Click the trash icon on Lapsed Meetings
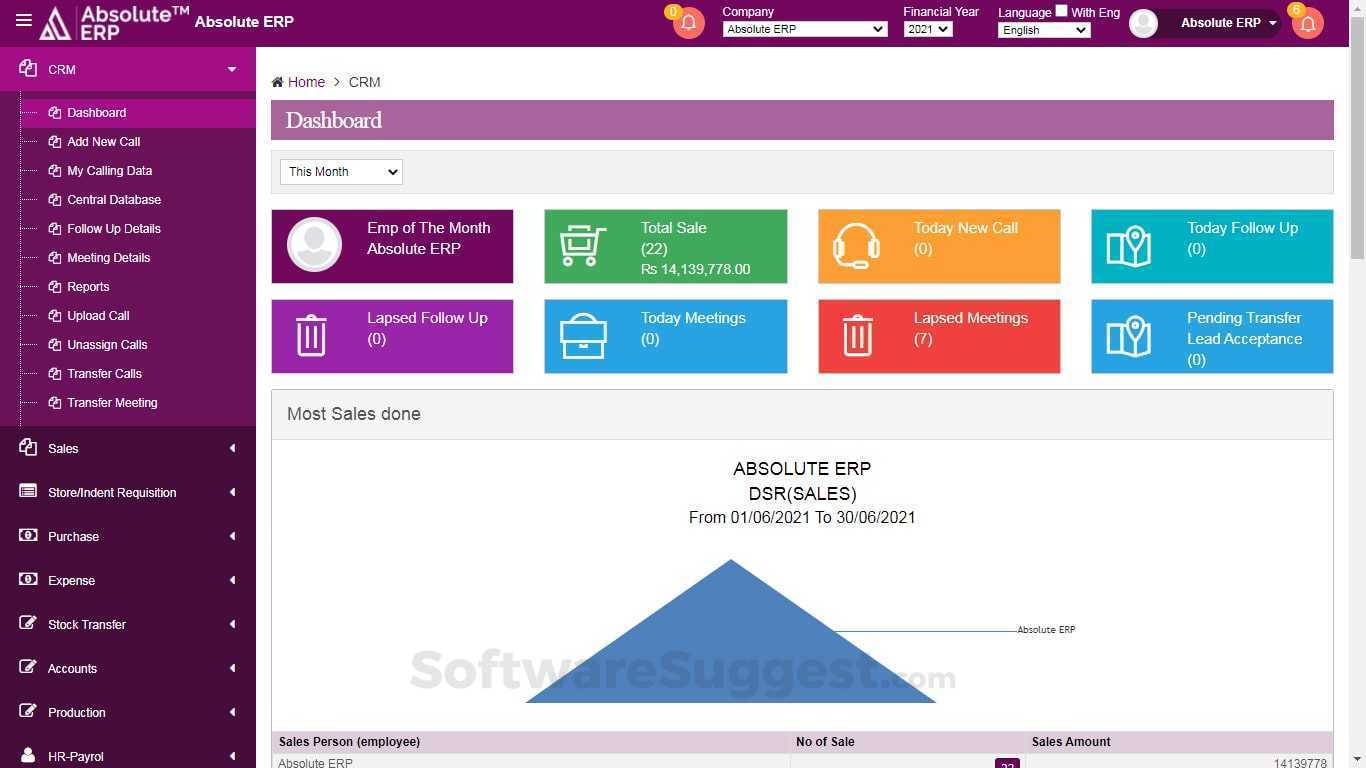 point(857,336)
